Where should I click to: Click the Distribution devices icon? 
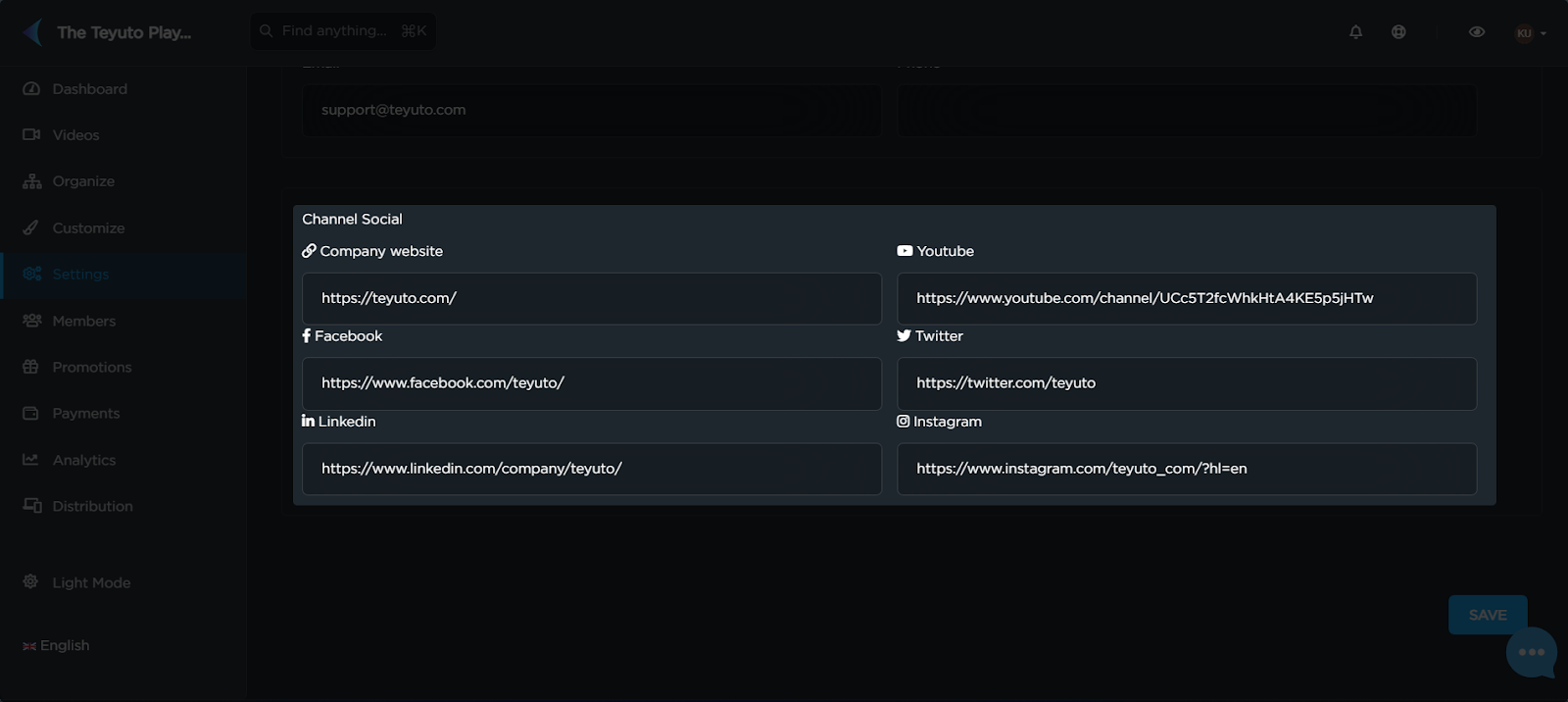(x=31, y=506)
